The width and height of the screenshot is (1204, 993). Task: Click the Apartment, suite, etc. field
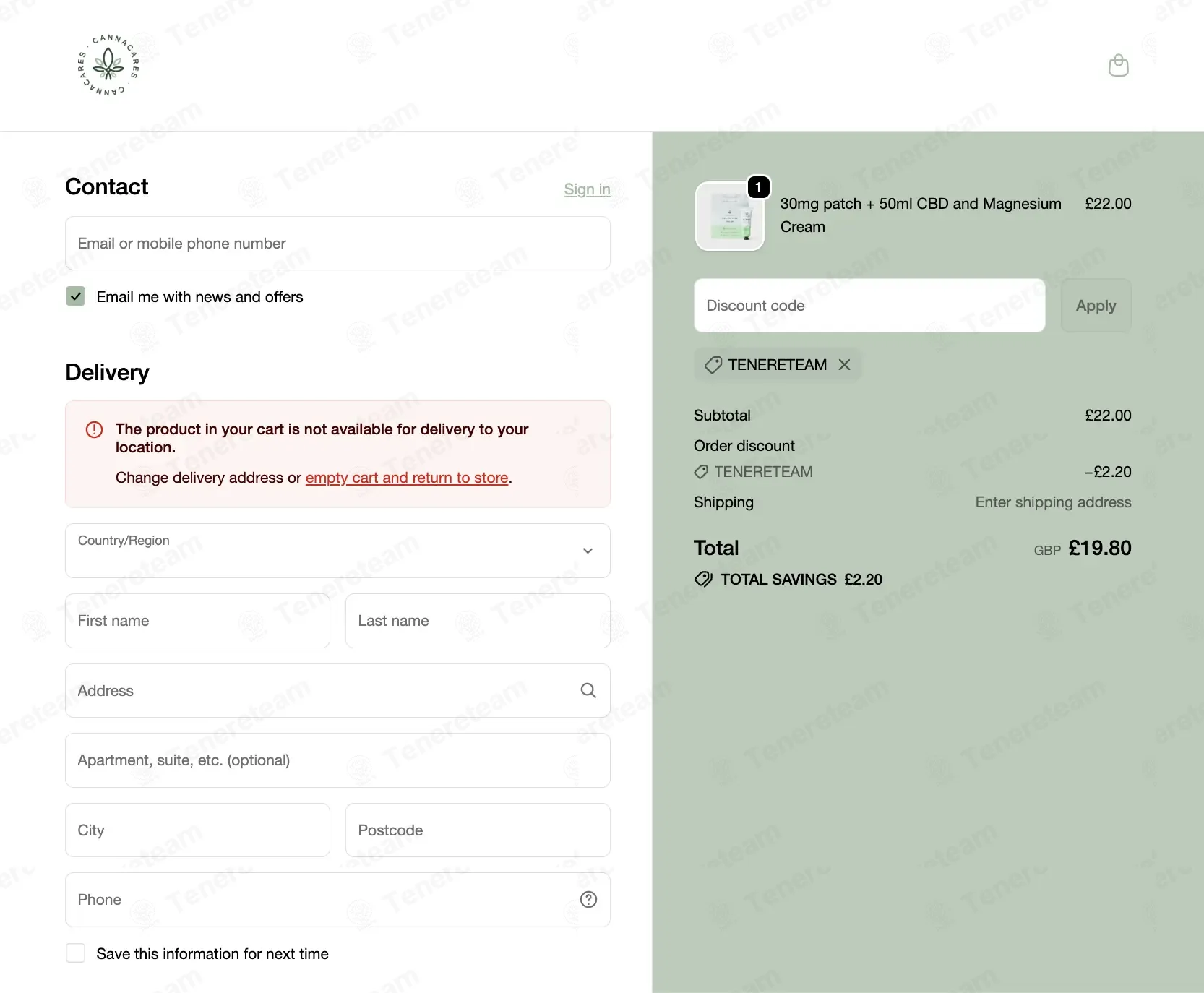(337, 760)
